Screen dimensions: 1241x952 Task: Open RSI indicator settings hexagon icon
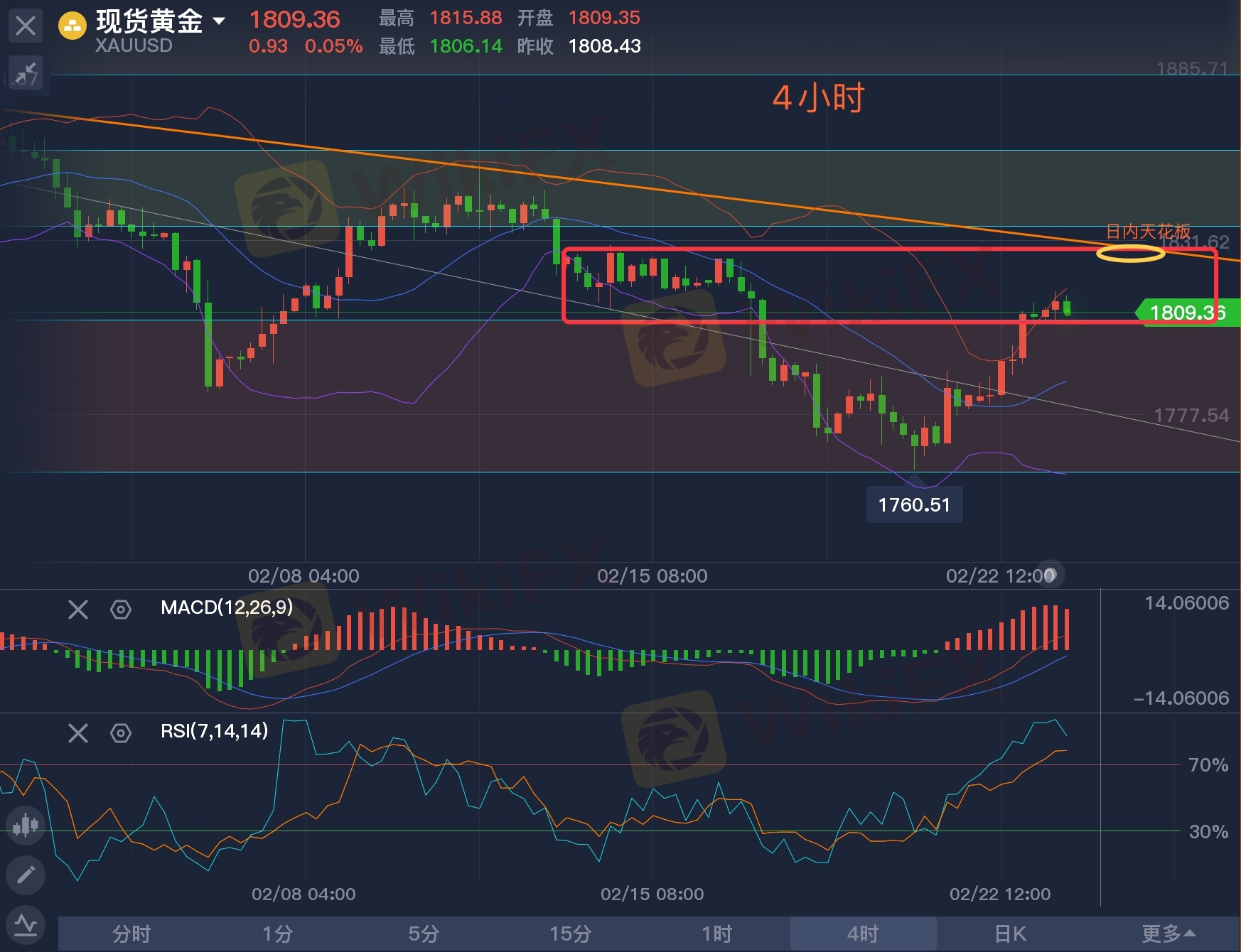(x=121, y=732)
